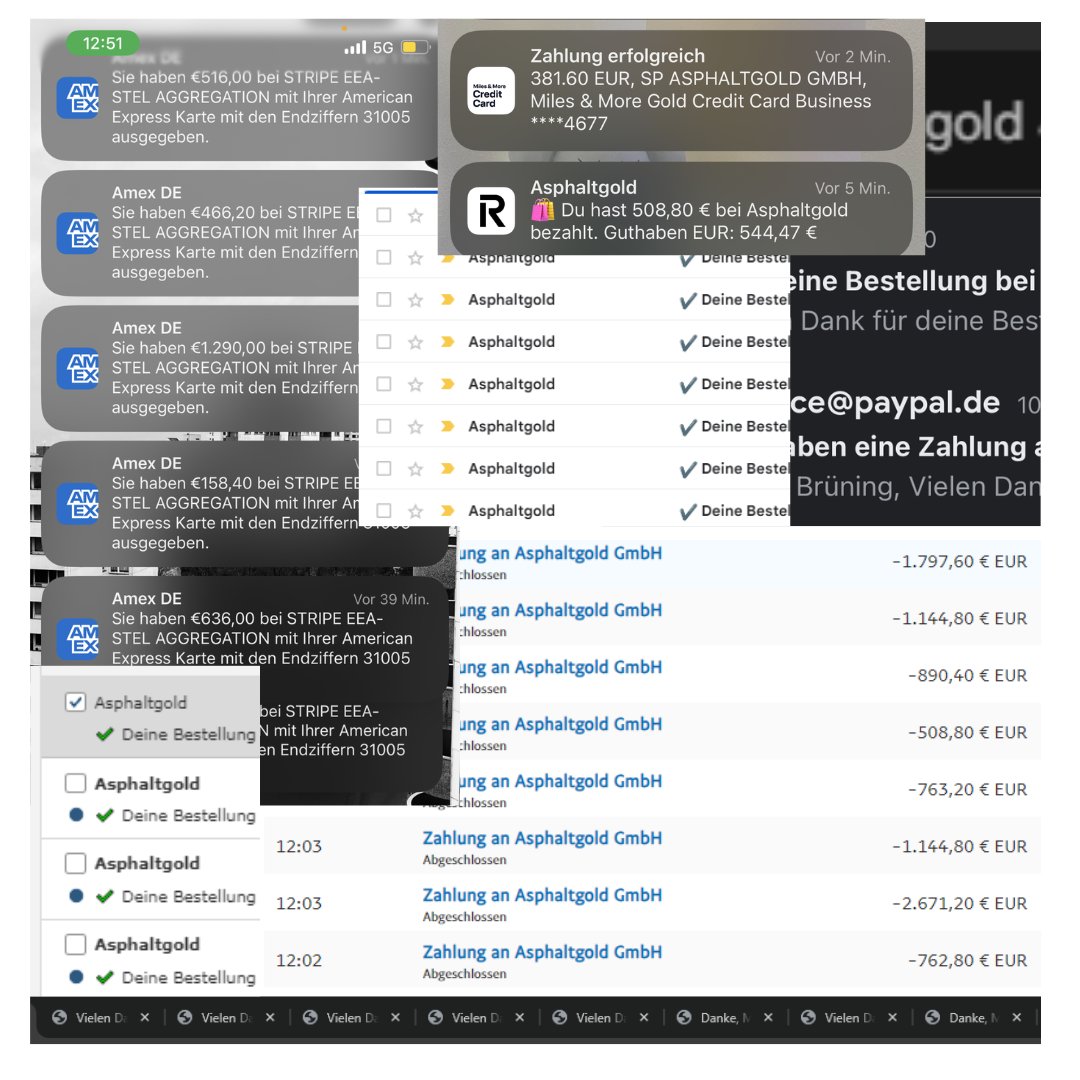1080x1080 pixels.
Task: Click 'Brüning, Vielen Dan' preview text
Action: [x=917, y=487]
